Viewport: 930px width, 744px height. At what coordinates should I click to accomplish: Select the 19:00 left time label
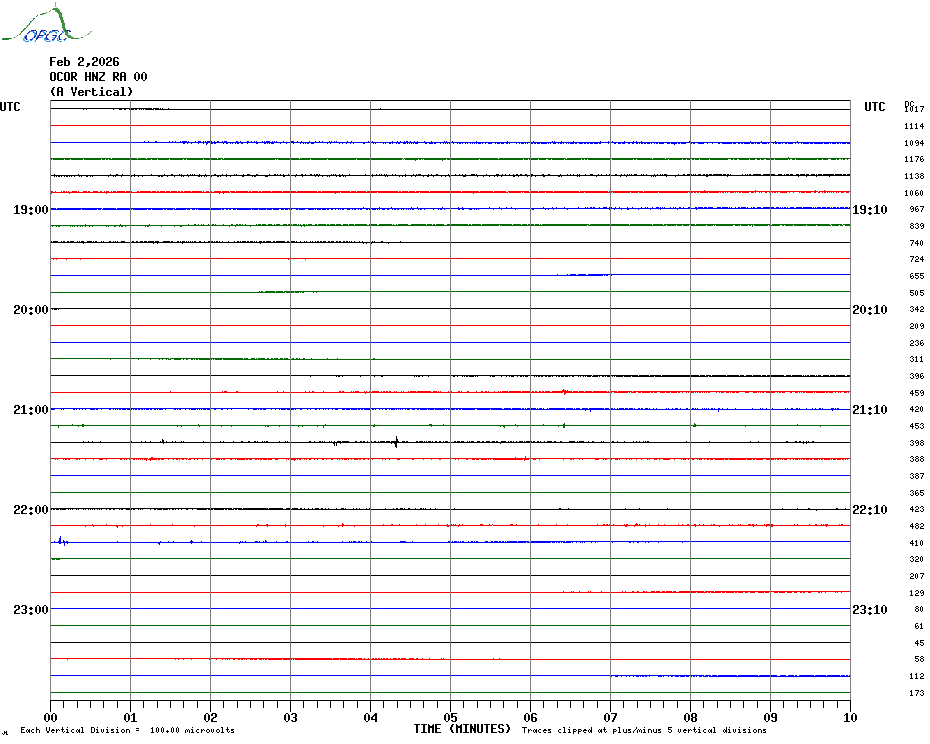(x=30, y=210)
